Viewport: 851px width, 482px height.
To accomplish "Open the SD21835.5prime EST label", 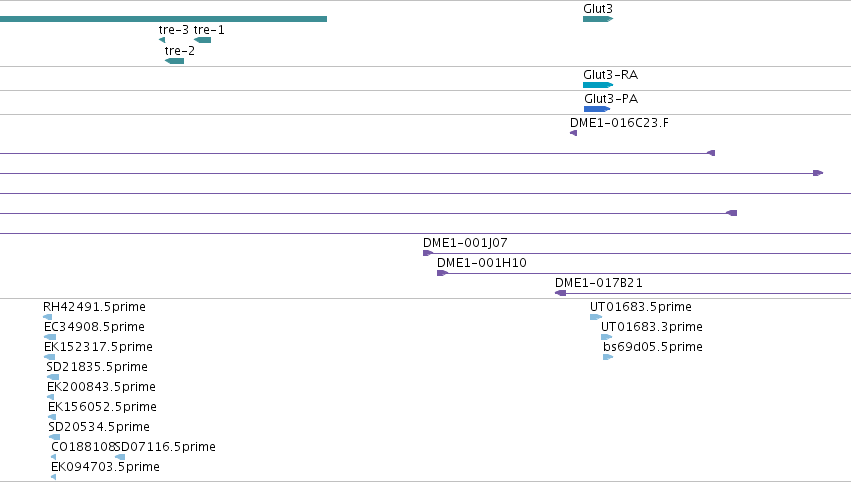I will point(97,367).
